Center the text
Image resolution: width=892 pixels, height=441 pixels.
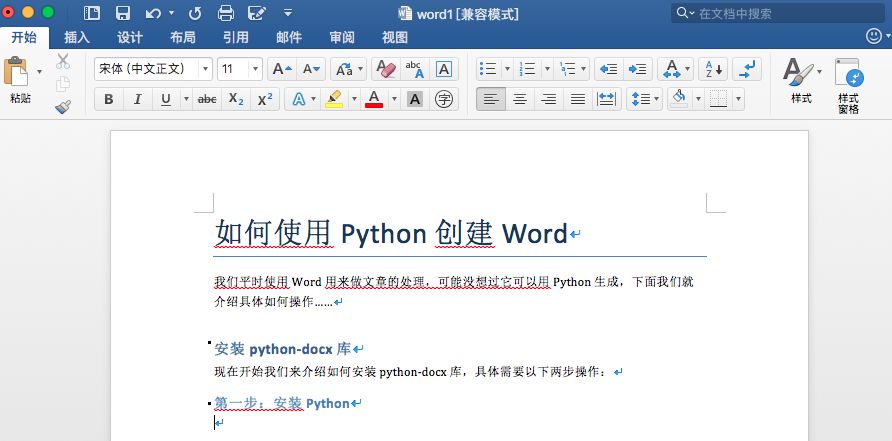[520, 100]
